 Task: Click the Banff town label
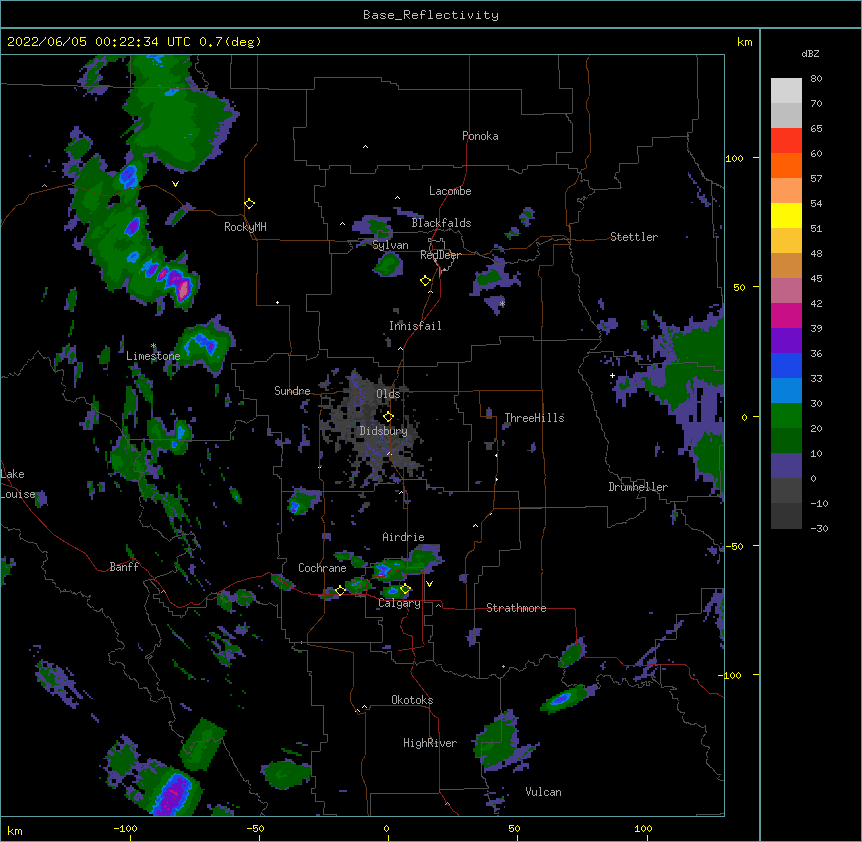point(124,567)
